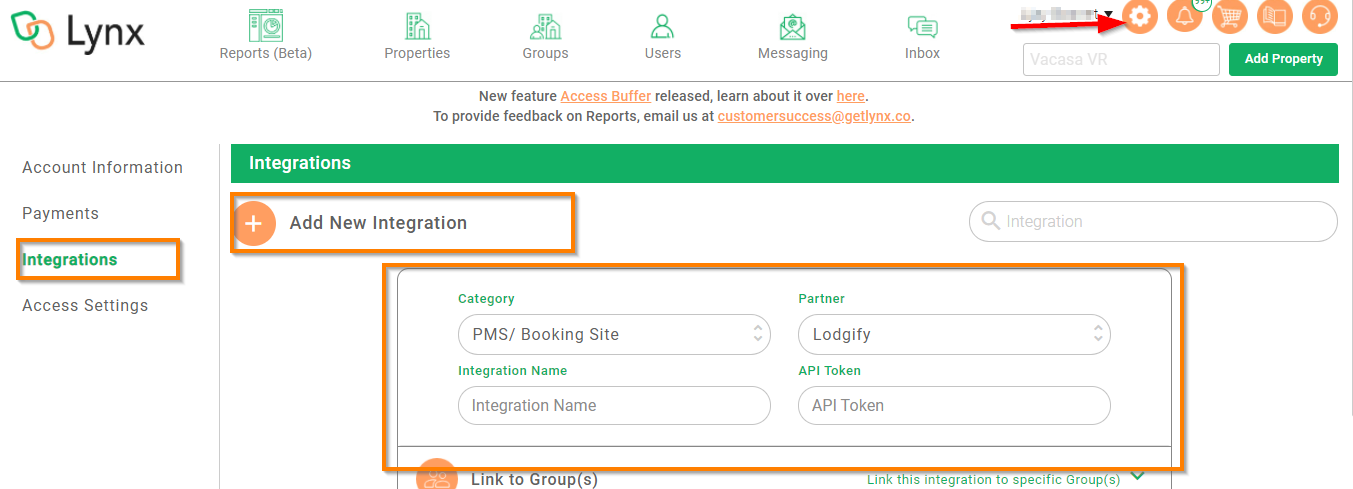Open the Category dropdown PMS/ Booking Site
This screenshot has width=1353, height=489.
click(614, 334)
